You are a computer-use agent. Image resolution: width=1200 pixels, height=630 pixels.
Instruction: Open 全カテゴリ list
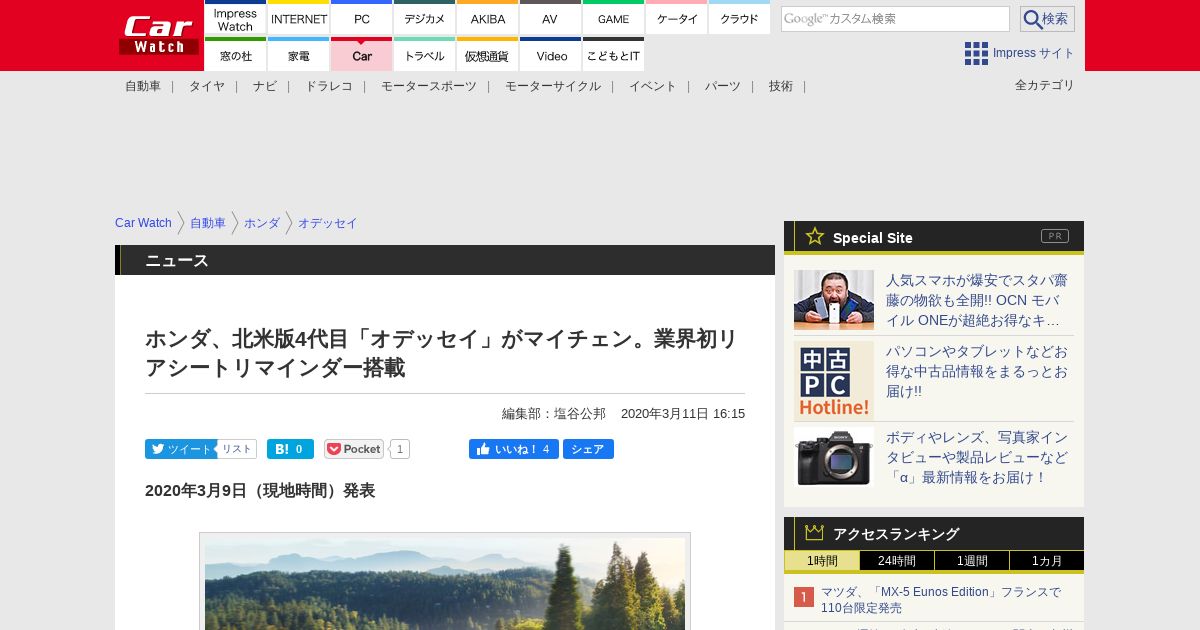[1045, 85]
